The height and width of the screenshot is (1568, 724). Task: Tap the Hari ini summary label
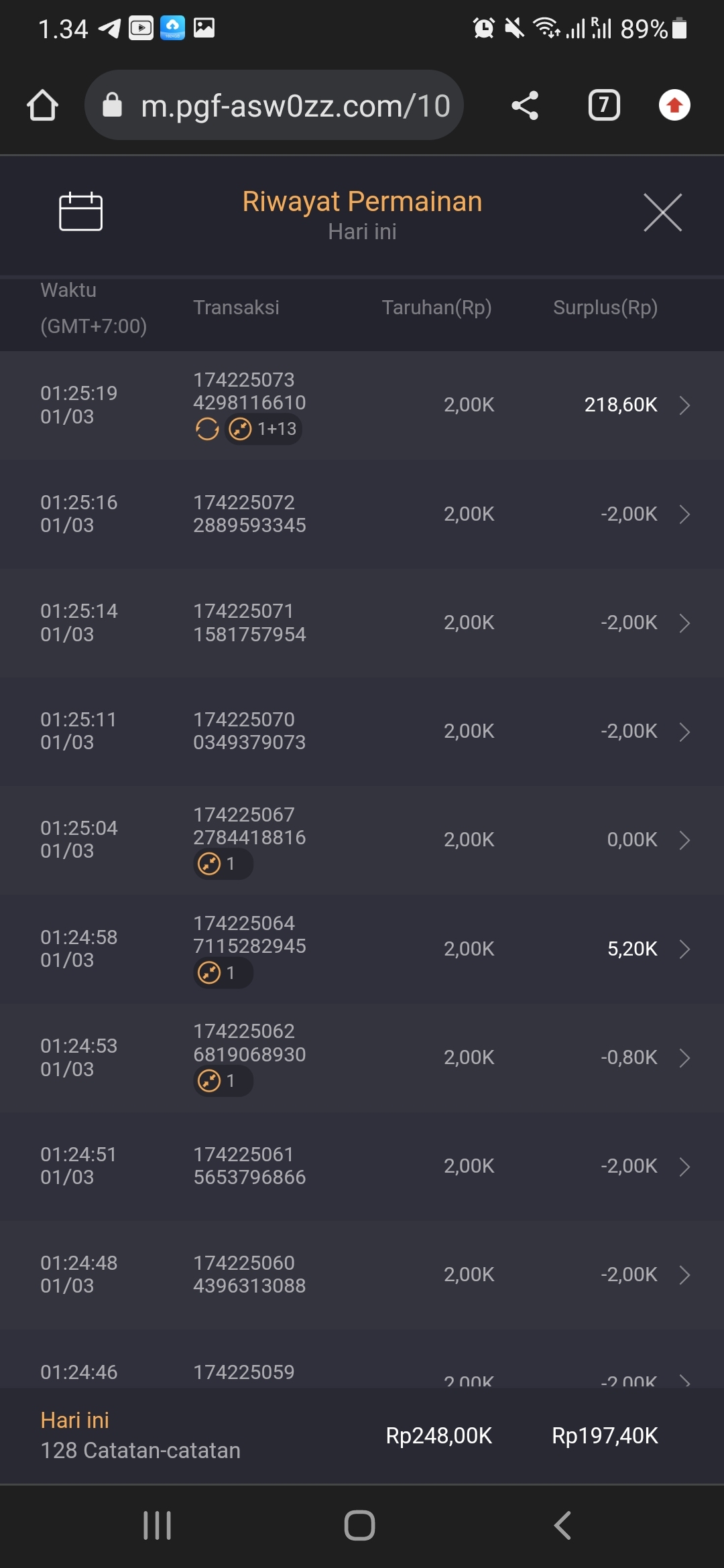[74, 1421]
